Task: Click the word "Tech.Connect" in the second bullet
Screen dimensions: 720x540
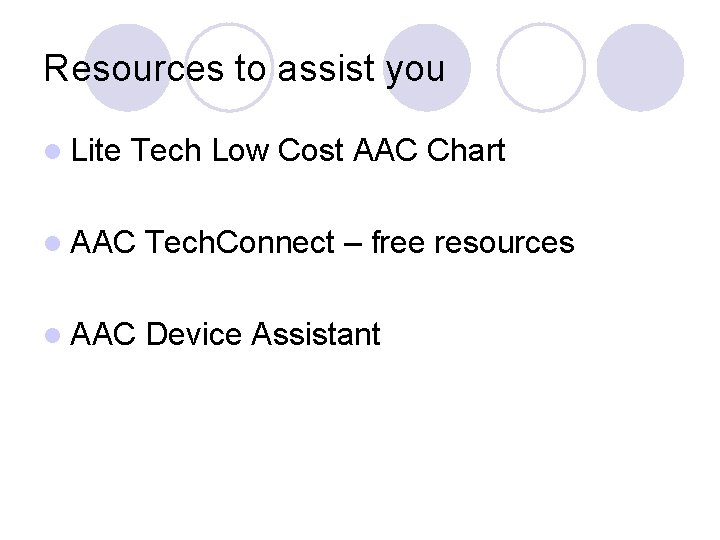Action: [241, 242]
